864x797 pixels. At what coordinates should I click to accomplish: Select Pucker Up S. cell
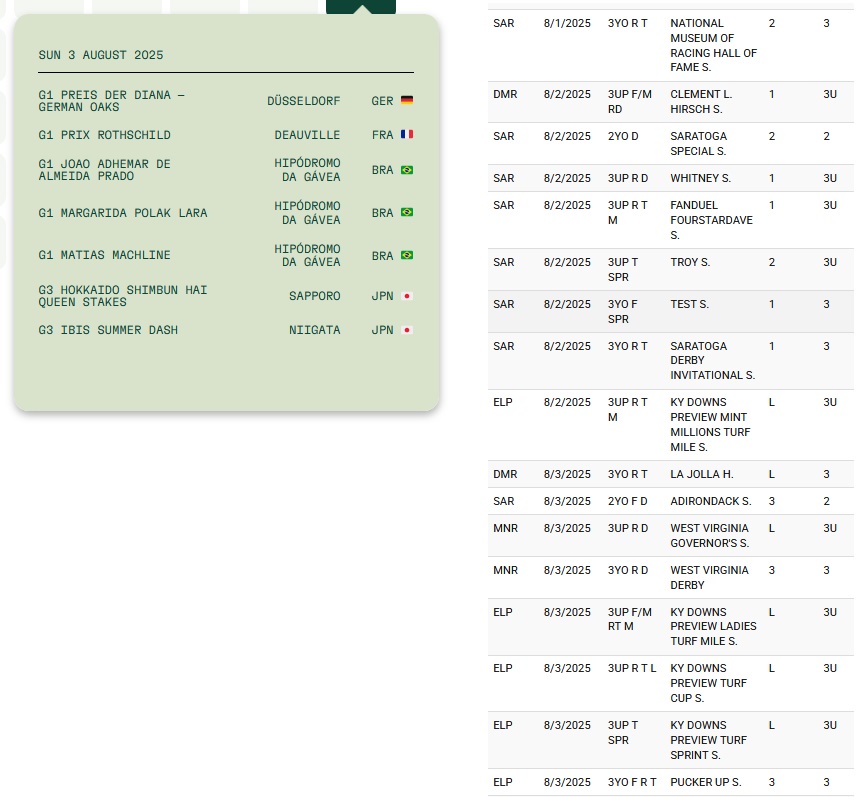pos(706,782)
